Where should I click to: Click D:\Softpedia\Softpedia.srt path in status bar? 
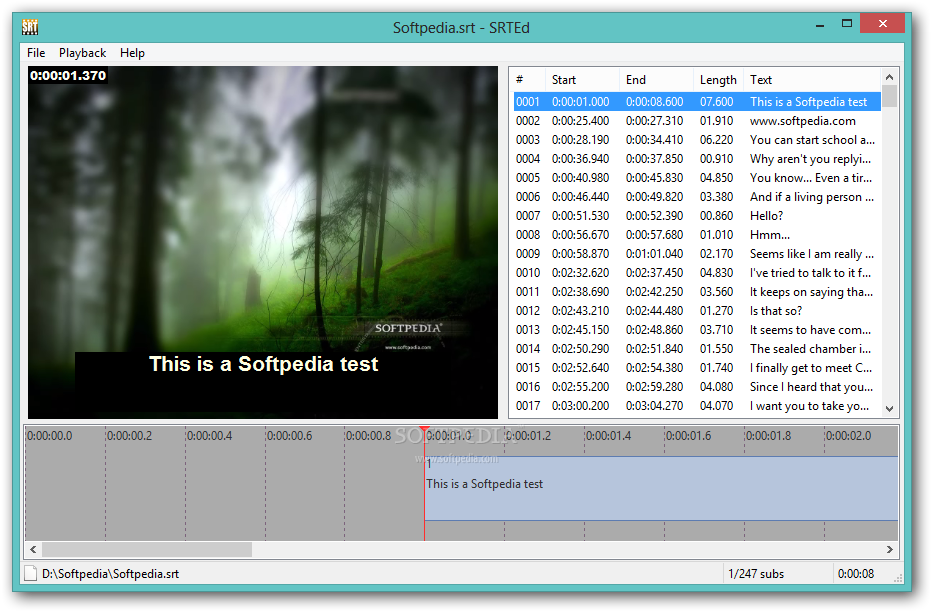coord(111,573)
